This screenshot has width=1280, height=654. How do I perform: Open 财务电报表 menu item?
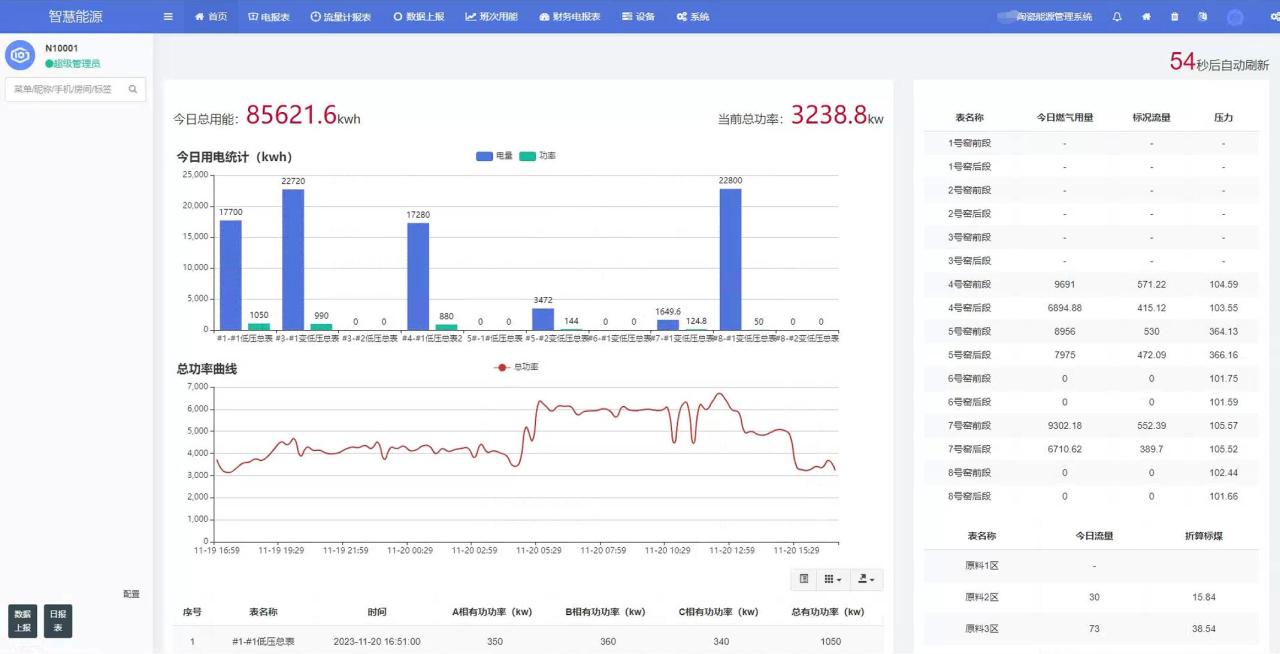[x=570, y=17]
